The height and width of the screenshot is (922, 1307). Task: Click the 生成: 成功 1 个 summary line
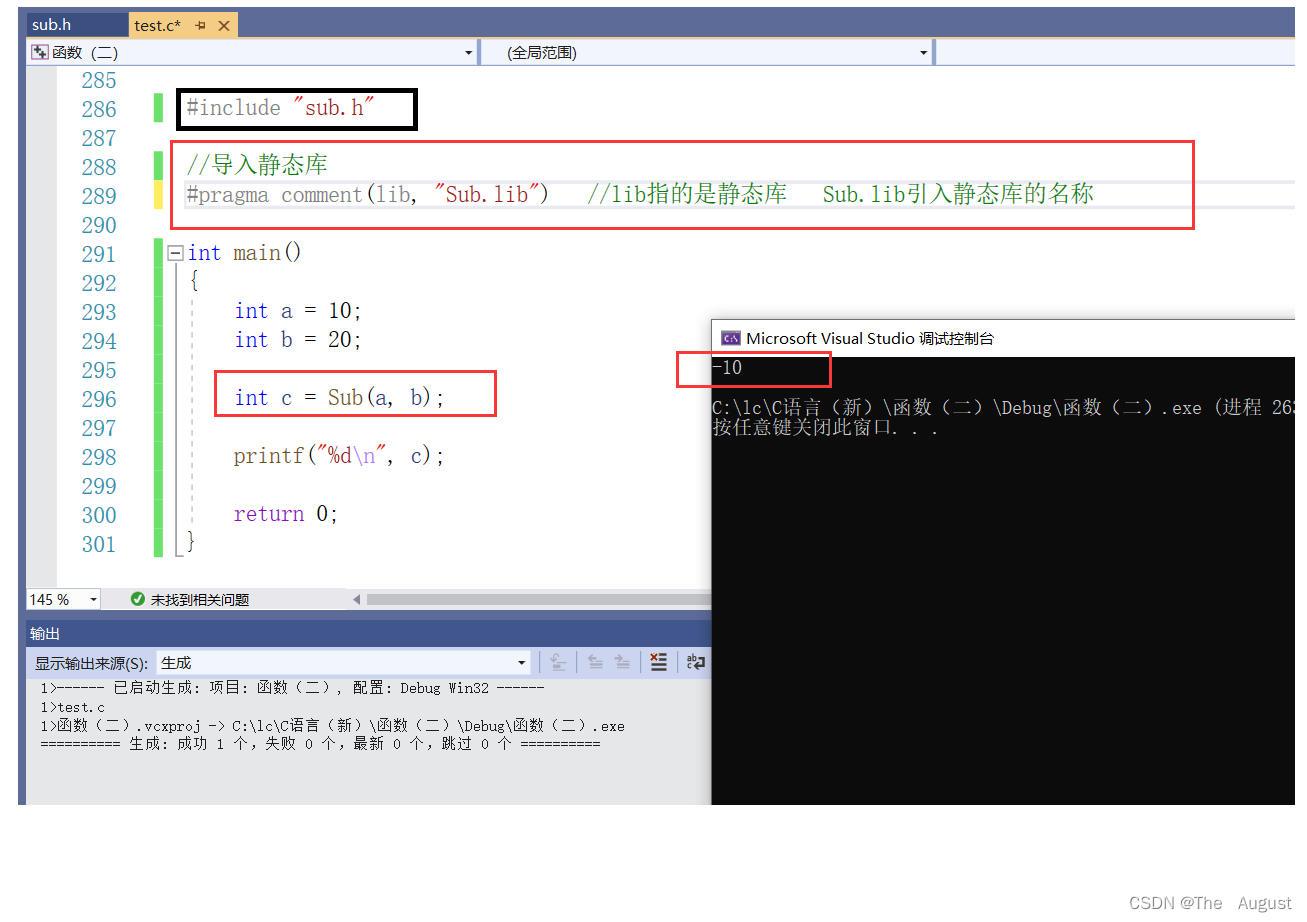pyautogui.click(x=320, y=744)
